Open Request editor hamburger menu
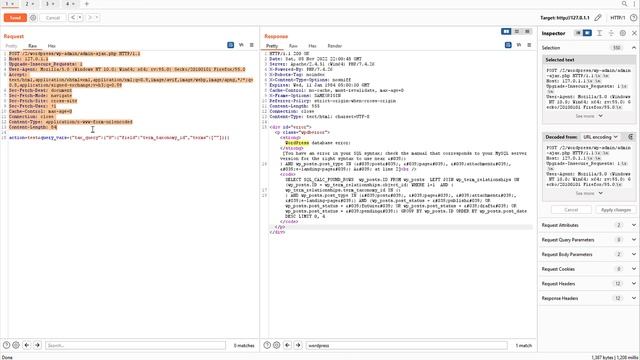Viewport: 640px width, 360px height. 251,45
